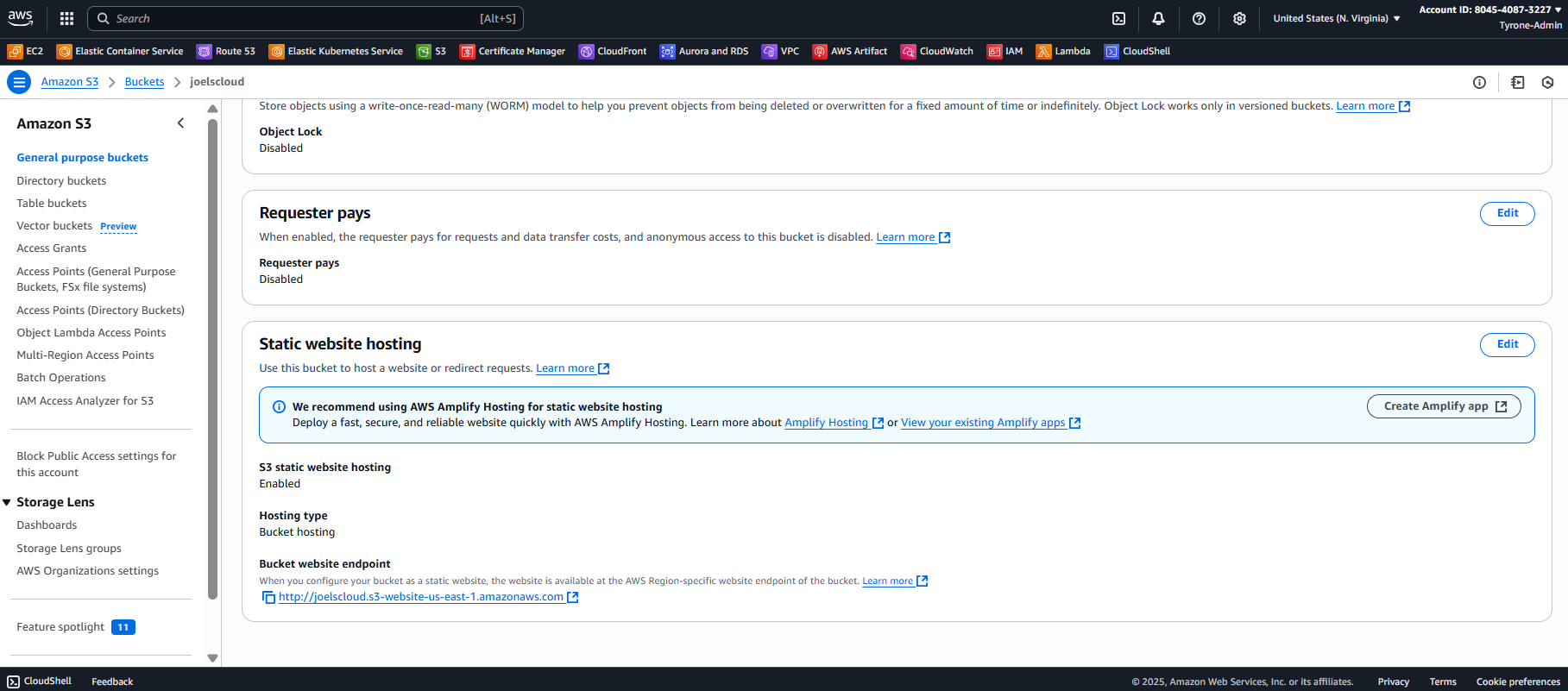
Task: Open Certificate Manager shortcut
Action: 513,51
